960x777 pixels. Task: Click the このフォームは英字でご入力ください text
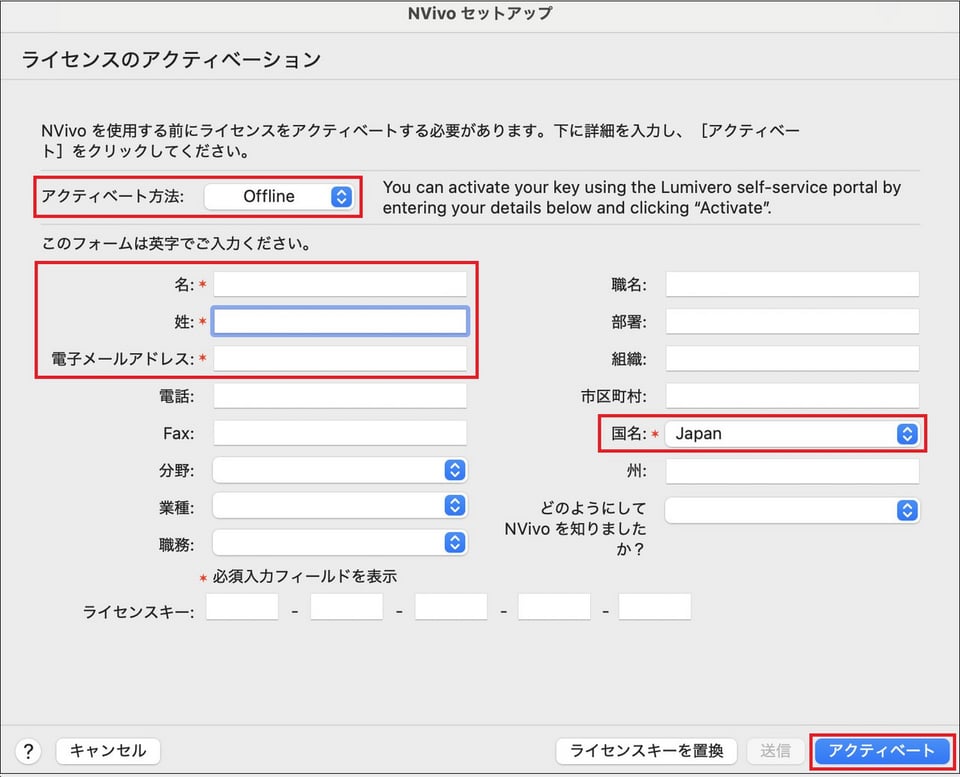tap(176, 244)
